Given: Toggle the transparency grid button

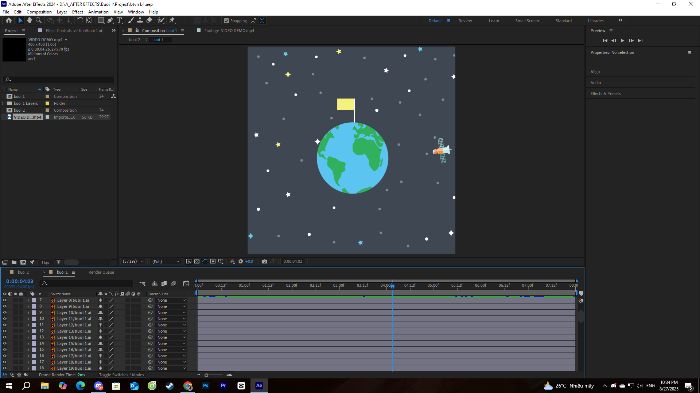Looking at the screenshot, I should [x=197, y=262].
